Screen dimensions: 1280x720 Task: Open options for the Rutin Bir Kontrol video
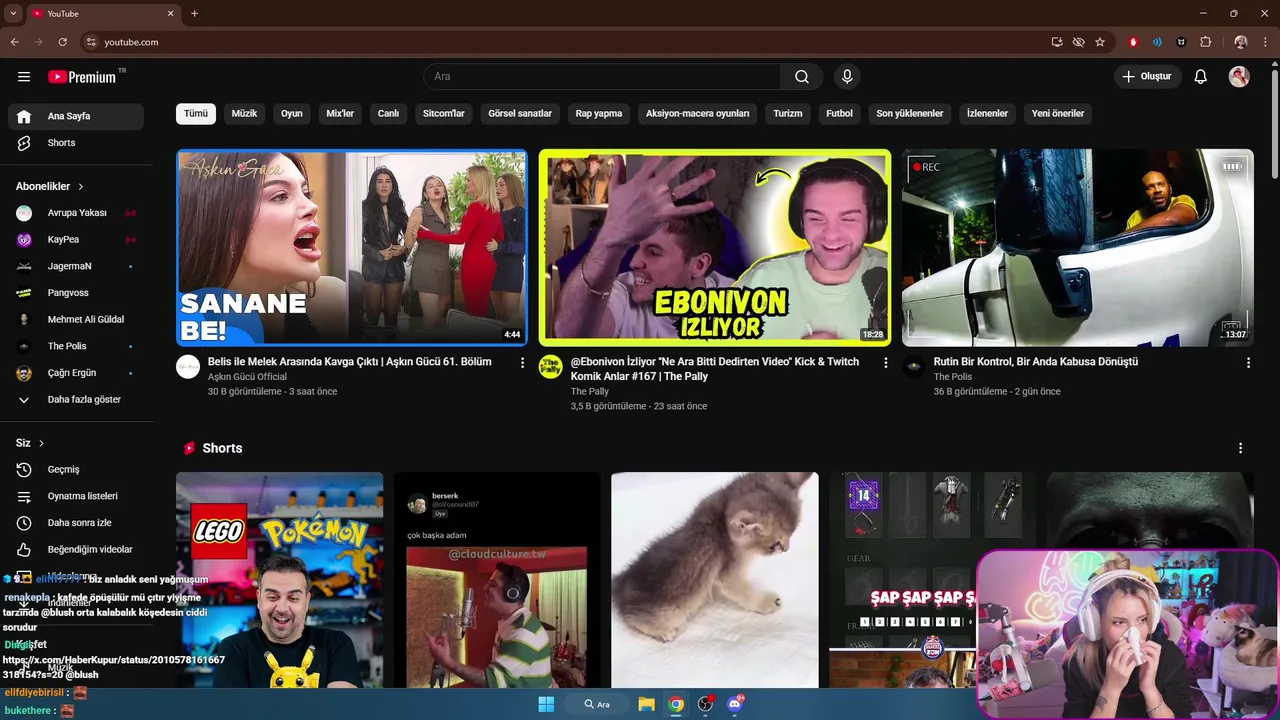click(1248, 363)
